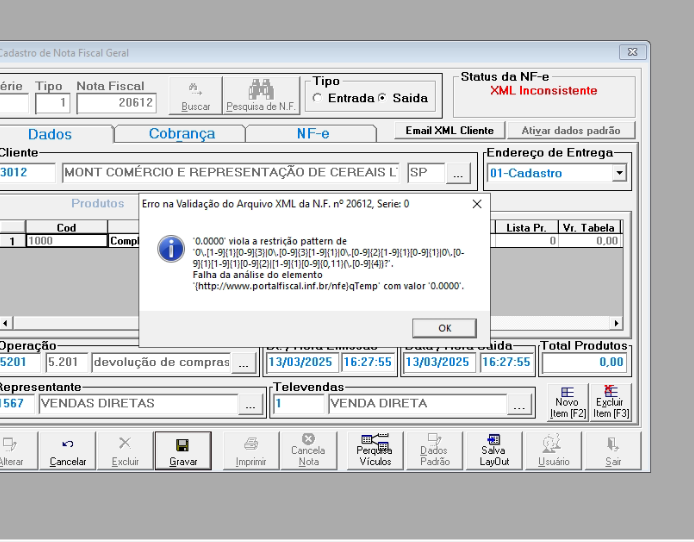Screen dimensions: 694x542
Task: Click the Nota Fiscal number field
Action: point(117,103)
